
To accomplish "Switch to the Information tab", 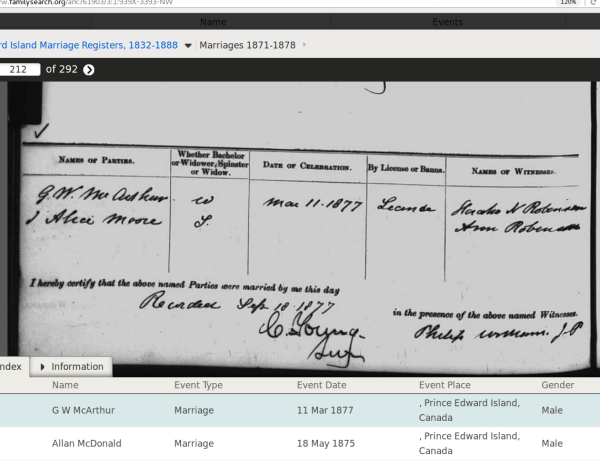I will (x=76, y=367).
